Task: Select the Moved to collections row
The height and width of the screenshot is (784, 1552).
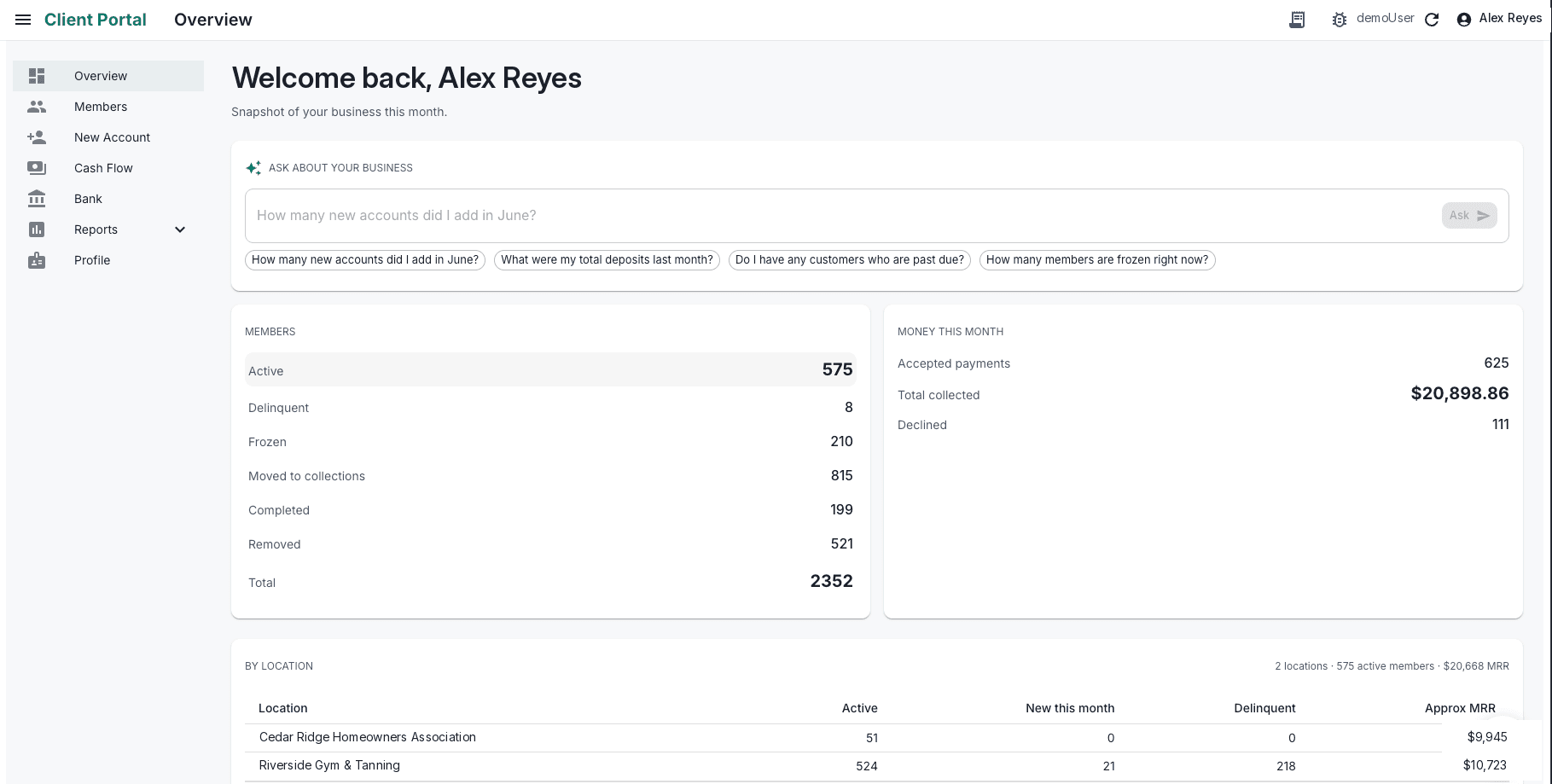Action: pyautogui.click(x=550, y=476)
